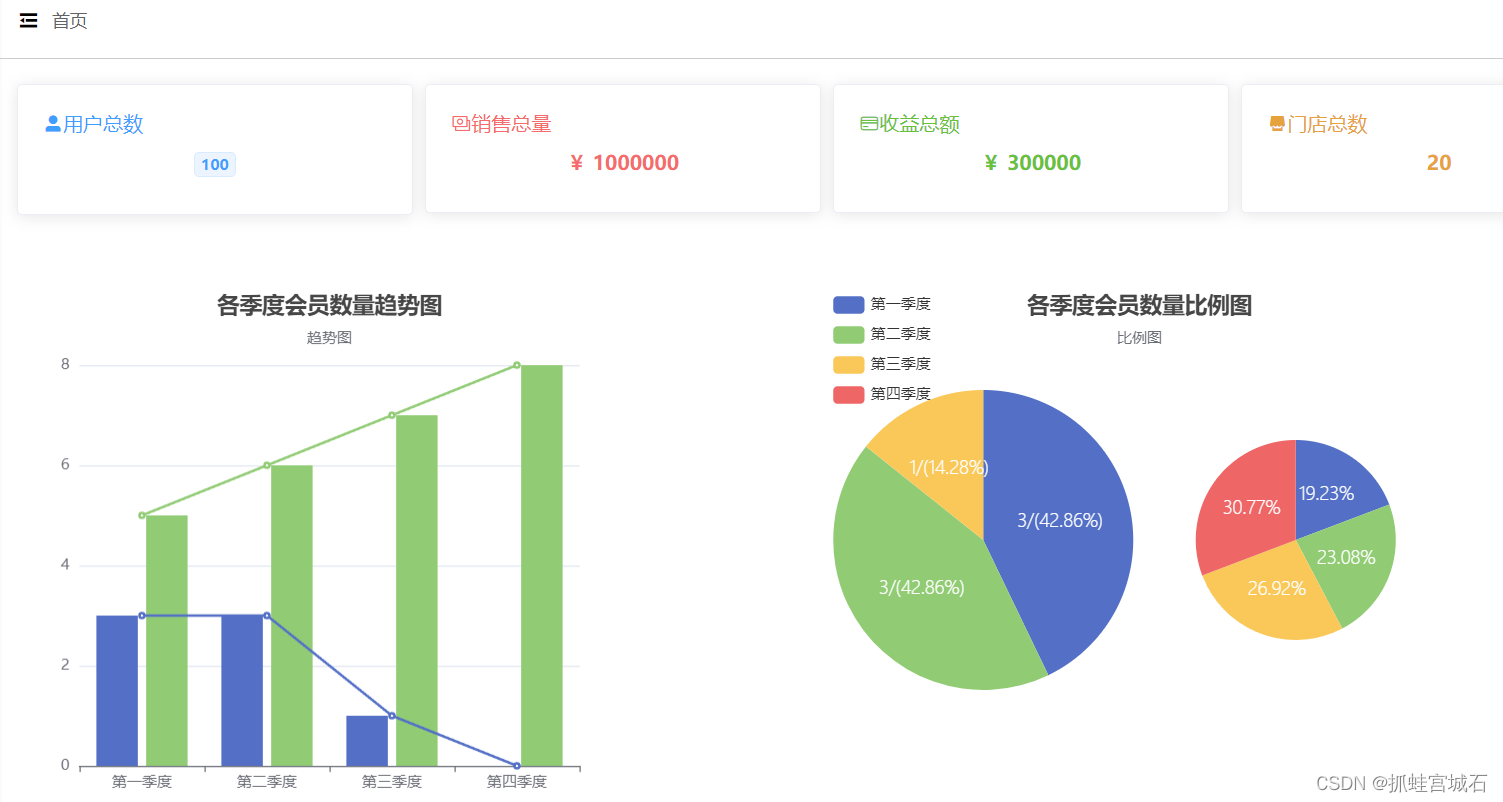
Task: Click the user icon on 用户总数 card
Action: point(50,122)
